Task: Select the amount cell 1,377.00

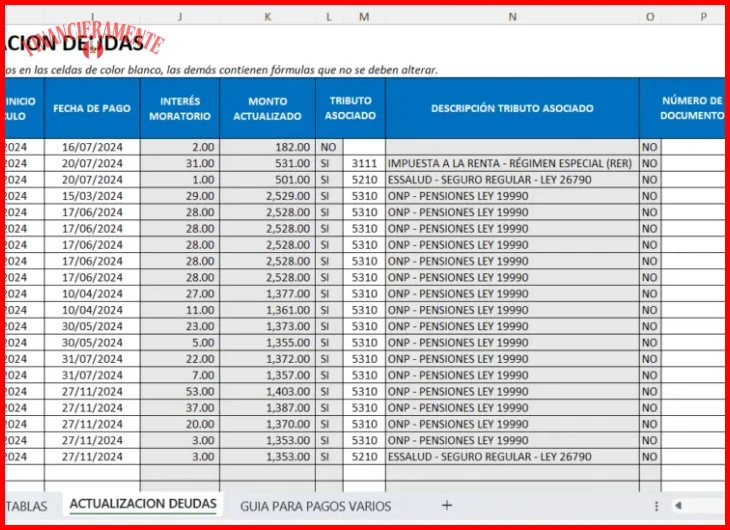Action: coord(267,294)
